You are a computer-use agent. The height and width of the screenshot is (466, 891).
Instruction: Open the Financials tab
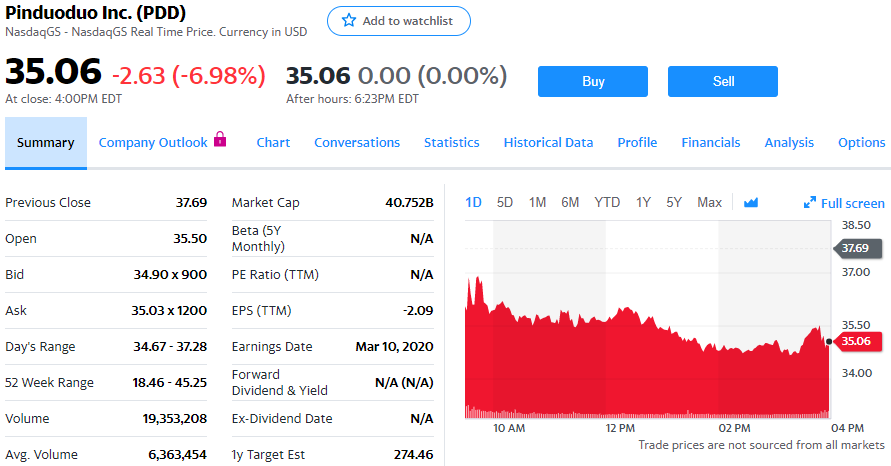tap(711, 143)
